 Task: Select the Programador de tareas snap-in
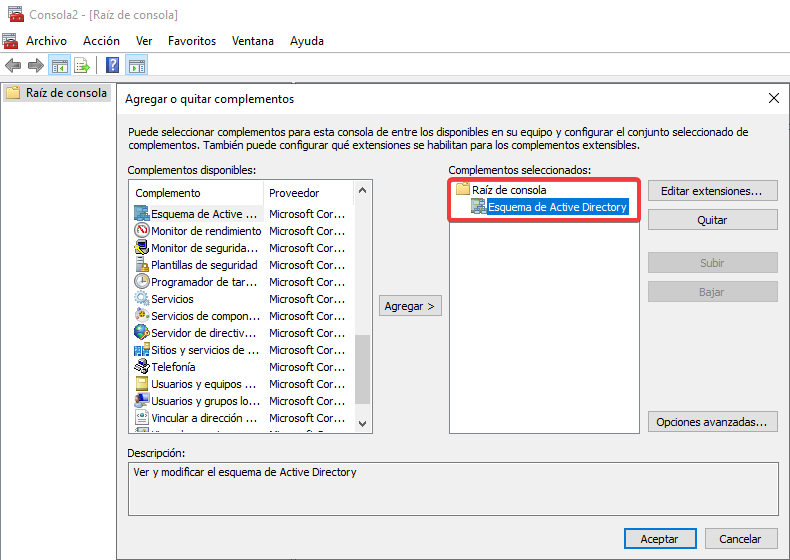(203, 282)
